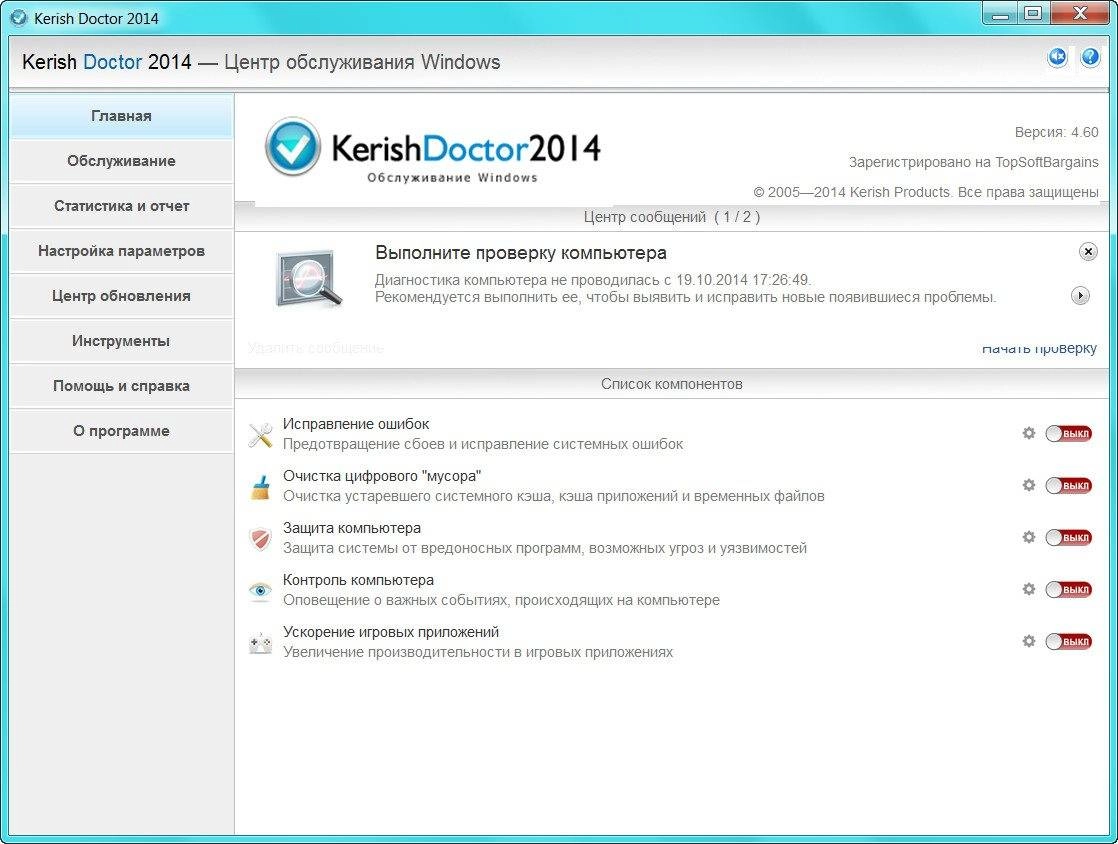Open the Главная sidebar section

[121, 115]
